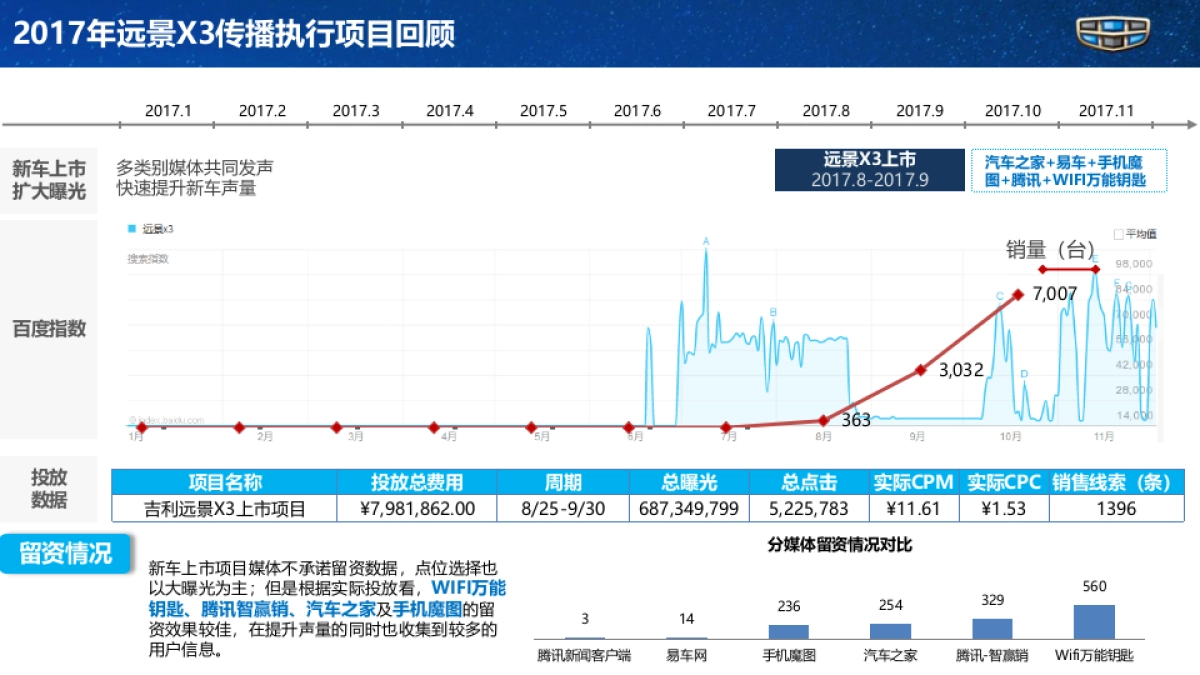Viewport: 1200px width, 675px height.
Task: Select the 百度指数 section label
Action: click(49, 326)
